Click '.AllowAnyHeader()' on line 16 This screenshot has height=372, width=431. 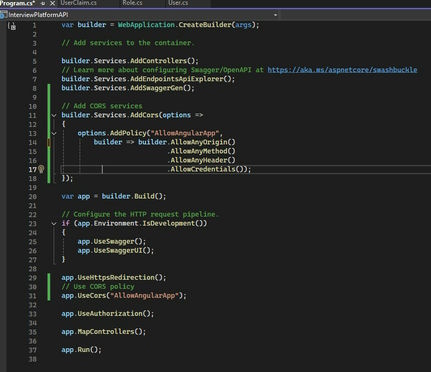(201, 160)
